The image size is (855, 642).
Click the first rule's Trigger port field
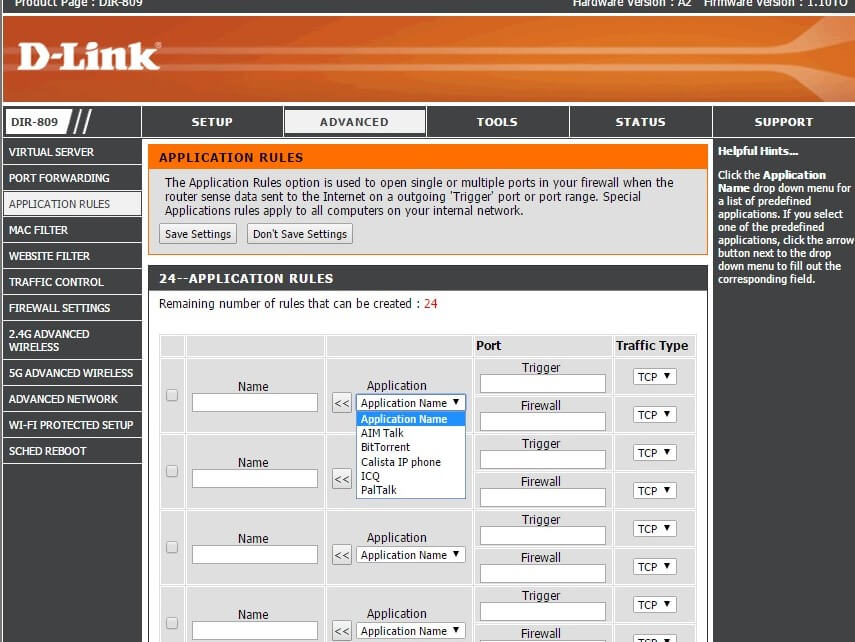click(543, 383)
